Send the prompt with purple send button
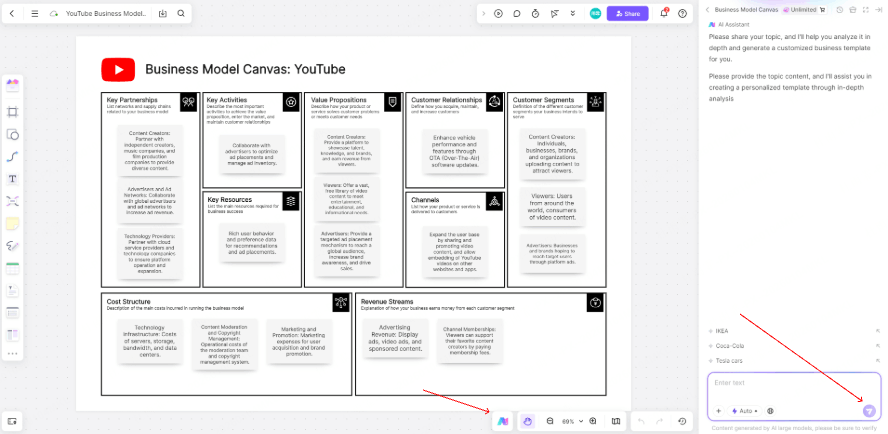Viewport: 888px width, 434px height. (x=869, y=411)
